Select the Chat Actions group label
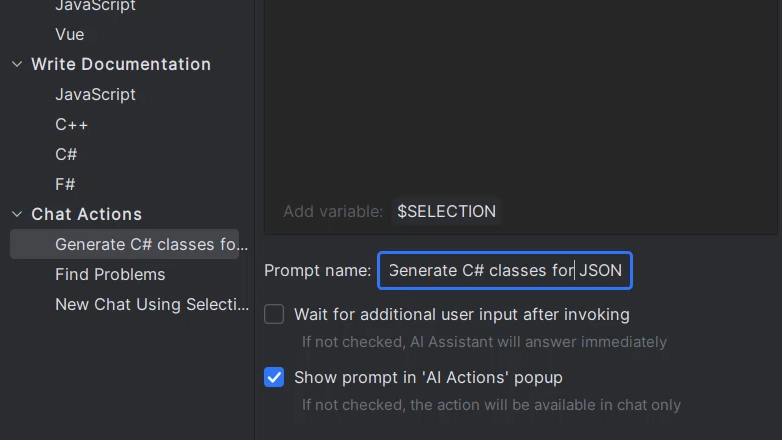 [x=86, y=214]
